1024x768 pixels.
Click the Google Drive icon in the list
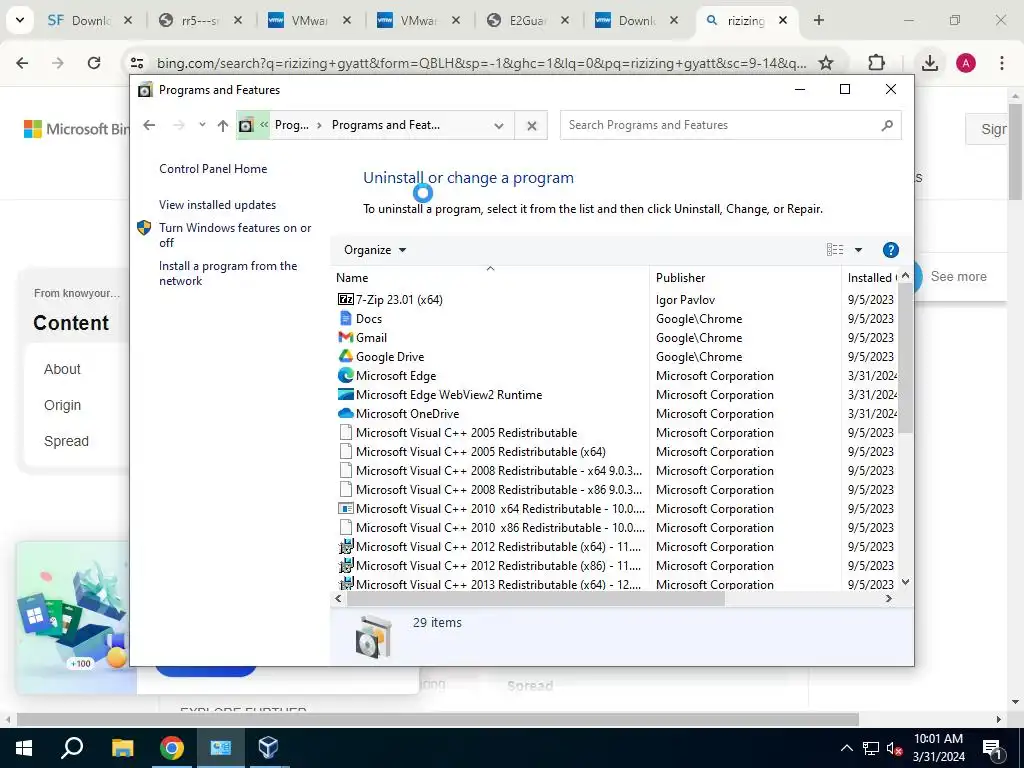tap(345, 357)
